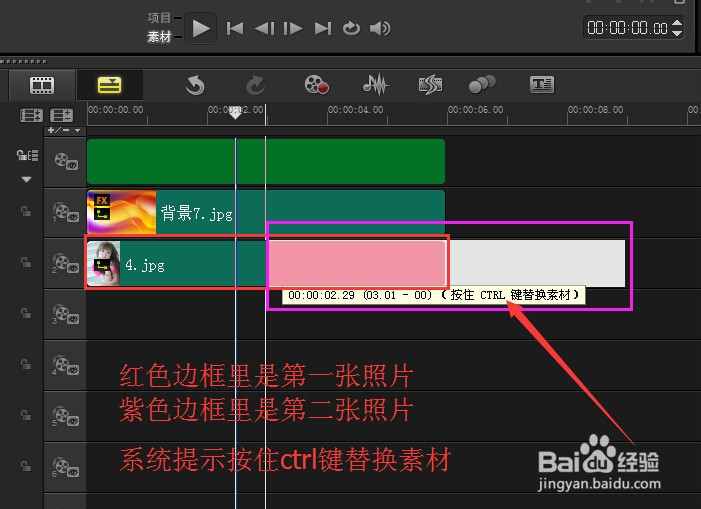Image resolution: width=701 pixels, height=509 pixels.
Task: Increase timecode with the up stepper arrow
Action: pyautogui.click(x=677, y=22)
